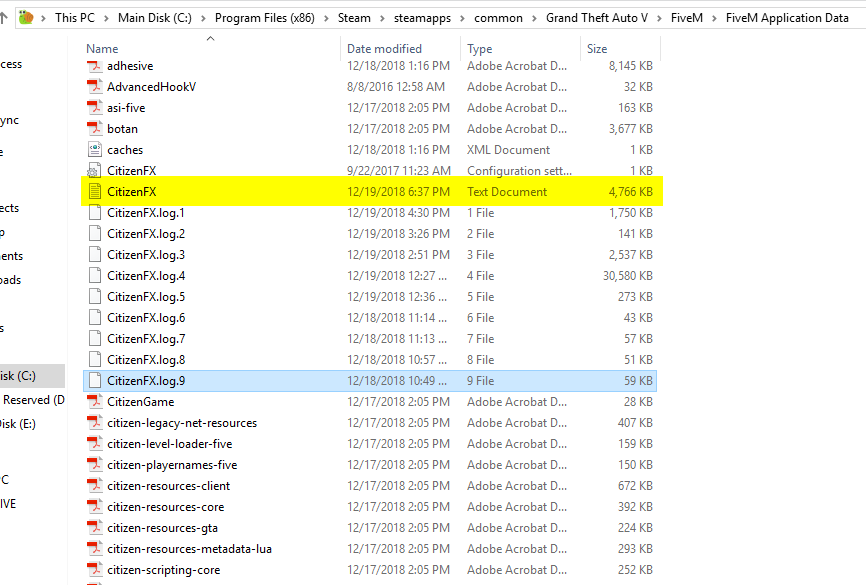Click the icon for citizen-scripting-core
866x585 pixels.
[95, 570]
